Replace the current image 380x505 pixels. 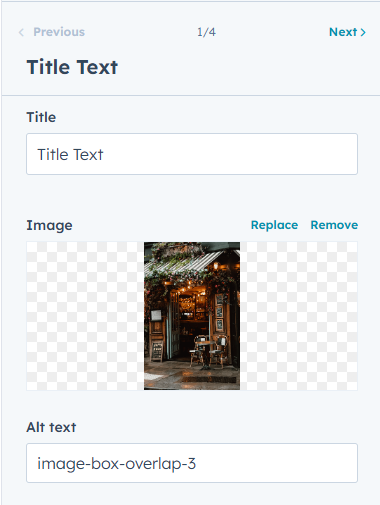point(274,225)
